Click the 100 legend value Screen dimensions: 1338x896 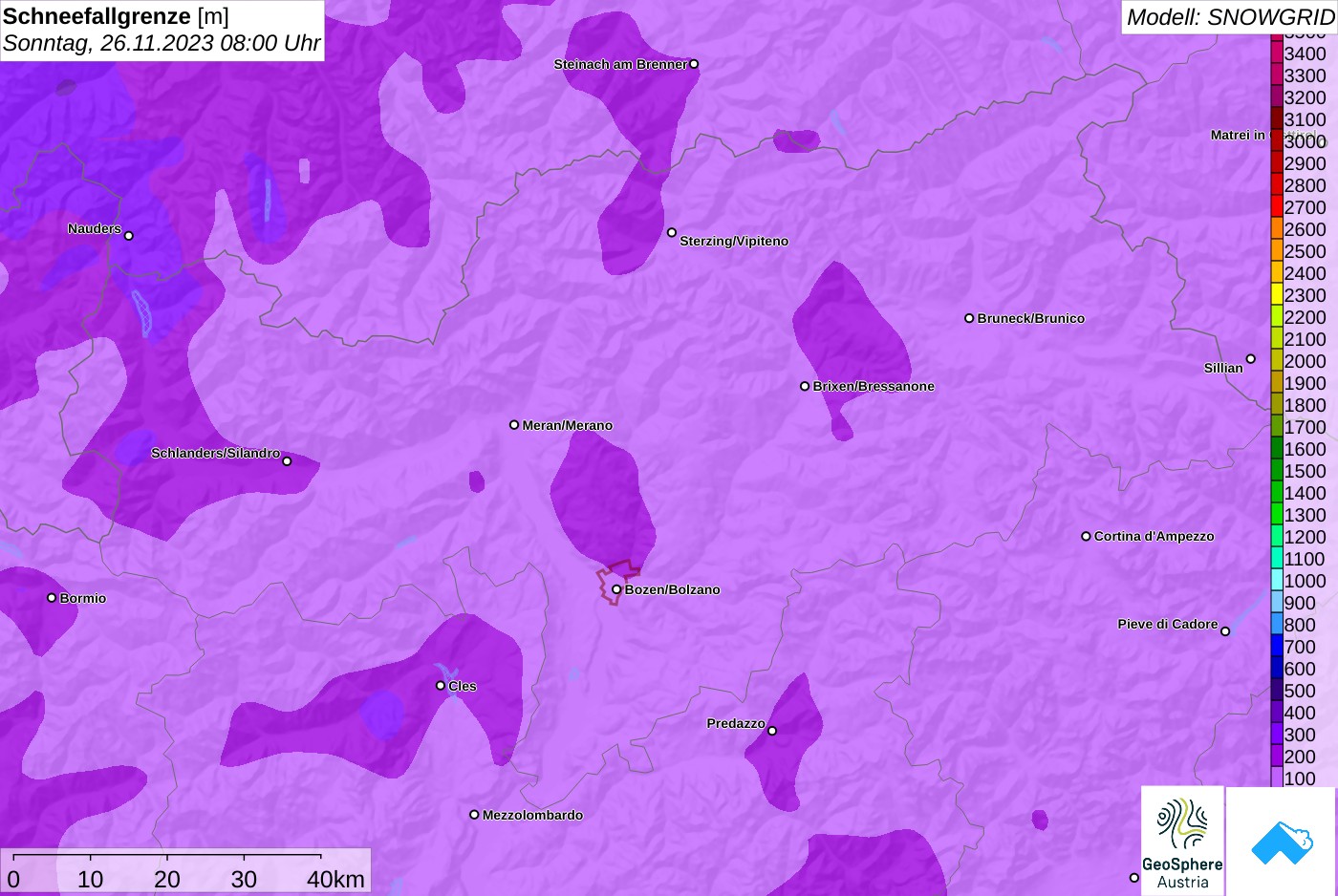1300,779
